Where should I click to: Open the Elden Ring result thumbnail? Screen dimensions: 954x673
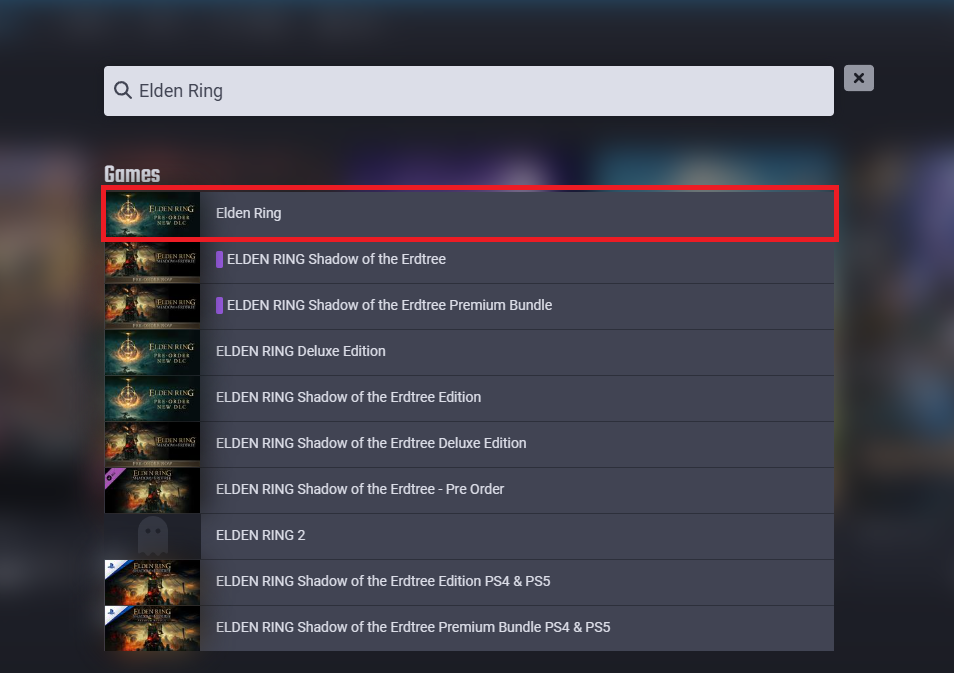coord(152,214)
